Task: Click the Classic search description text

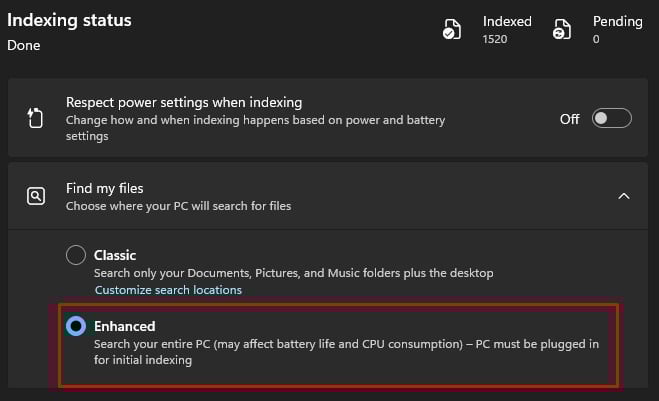Action: 294,273
